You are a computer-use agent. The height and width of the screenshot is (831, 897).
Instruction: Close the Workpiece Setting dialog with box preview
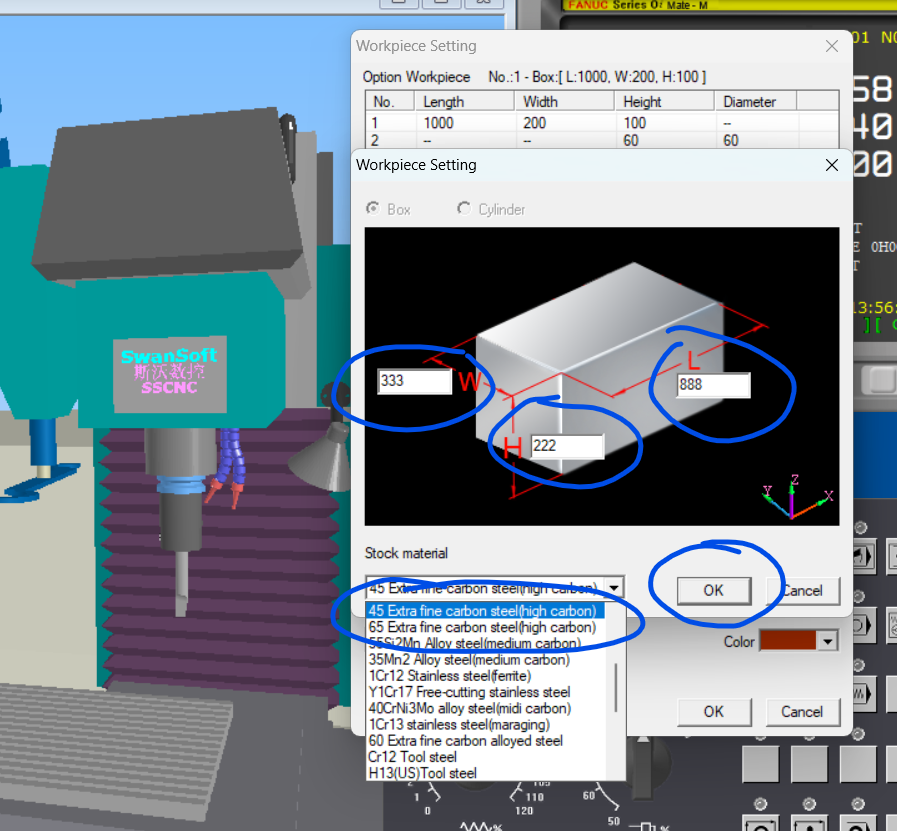pos(831,165)
